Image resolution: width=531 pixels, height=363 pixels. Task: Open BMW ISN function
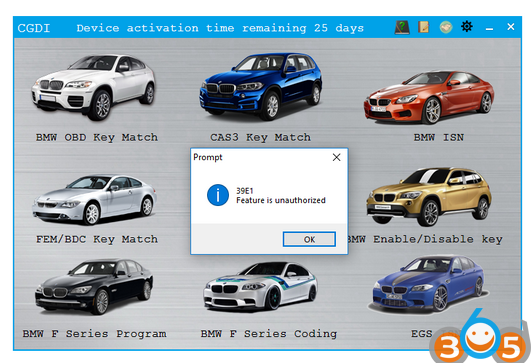[x=439, y=137]
